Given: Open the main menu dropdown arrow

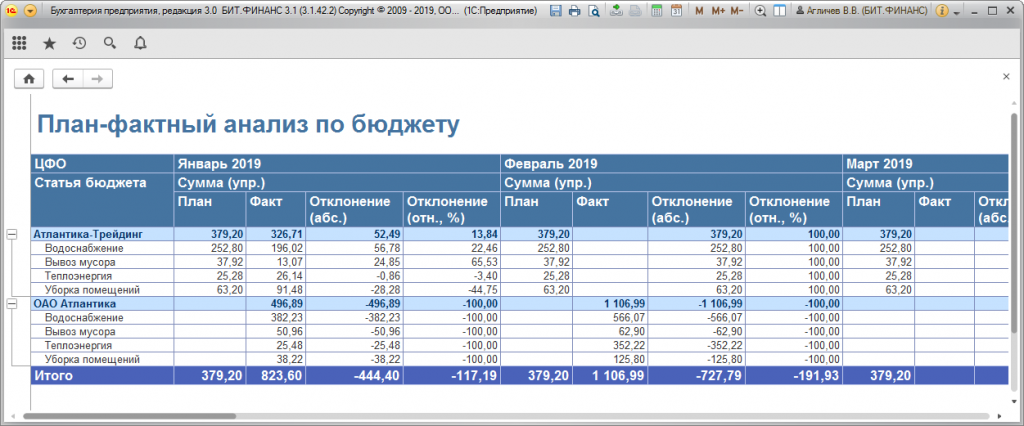Looking at the screenshot, I should [x=30, y=11].
